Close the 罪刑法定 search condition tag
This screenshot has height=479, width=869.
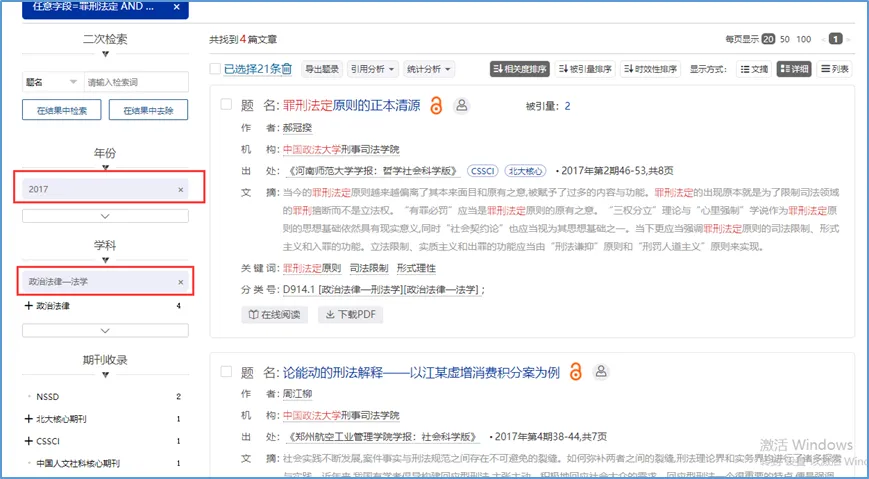pyautogui.click(x=176, y=7)
